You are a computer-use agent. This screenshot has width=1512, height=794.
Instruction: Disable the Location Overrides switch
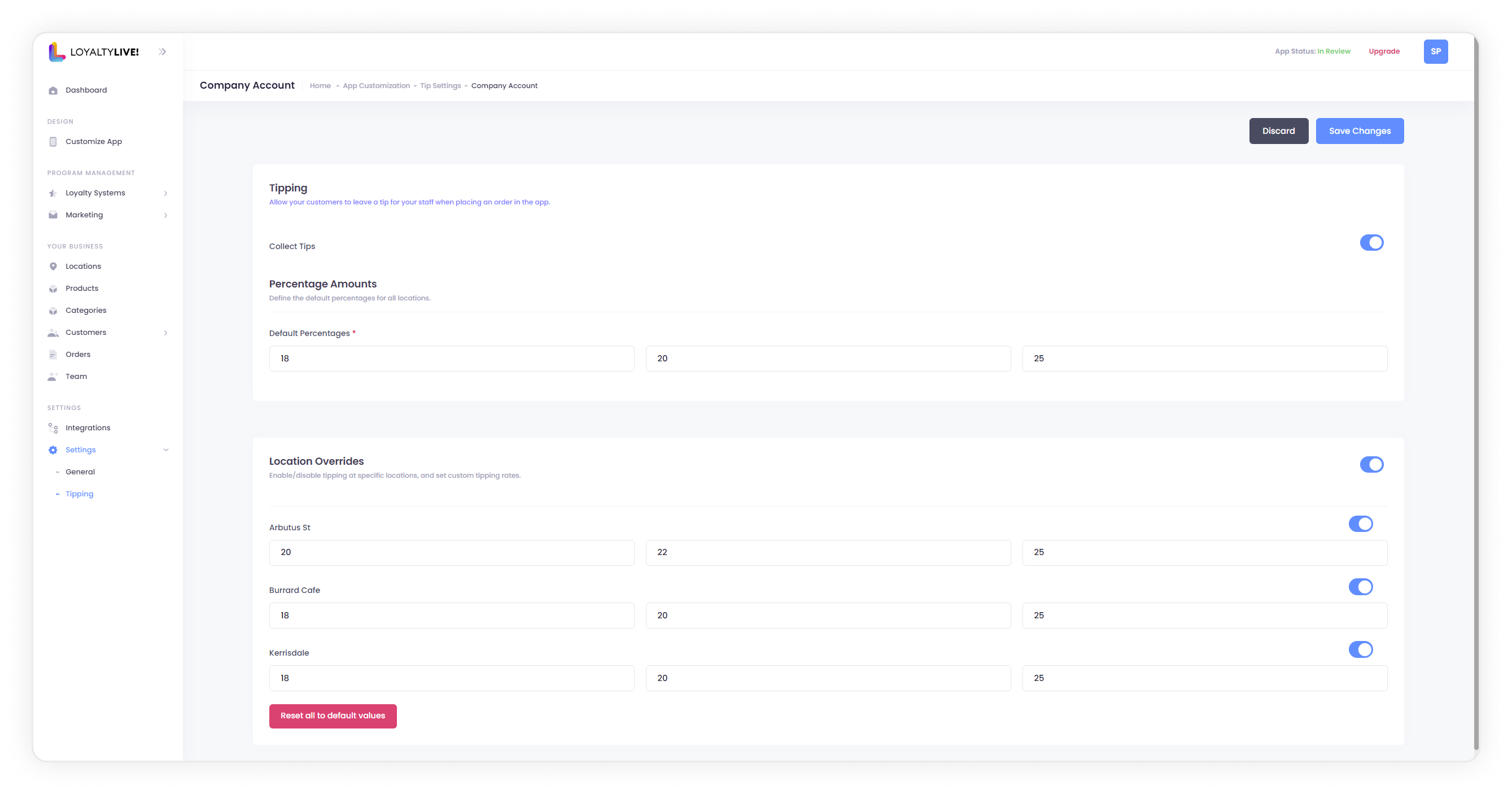(x=1371, y=465)
